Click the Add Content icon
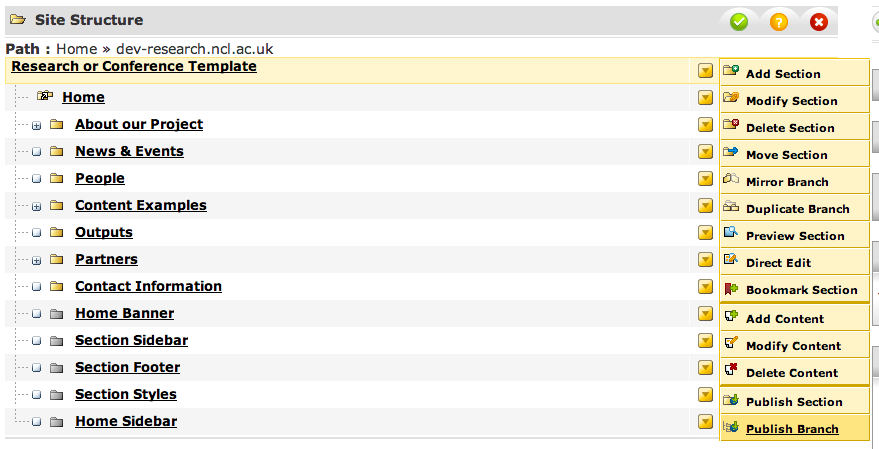Screen dimensions: 879x449 (x=731, y=317)
